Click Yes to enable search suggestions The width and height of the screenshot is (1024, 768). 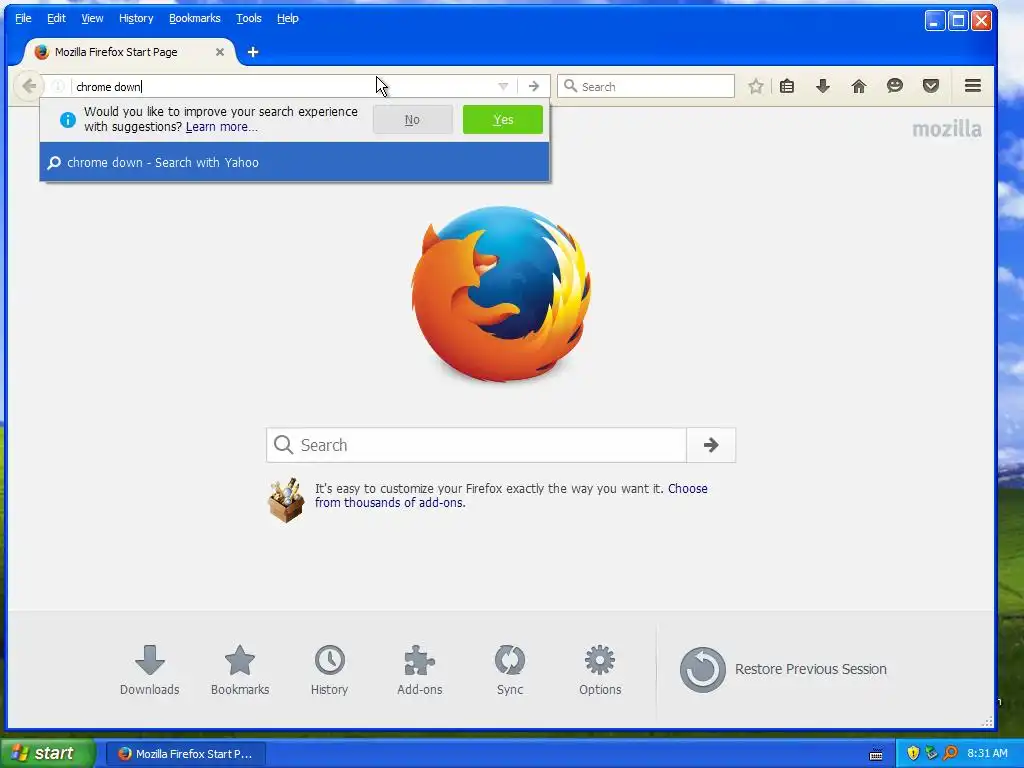[503, 120]
